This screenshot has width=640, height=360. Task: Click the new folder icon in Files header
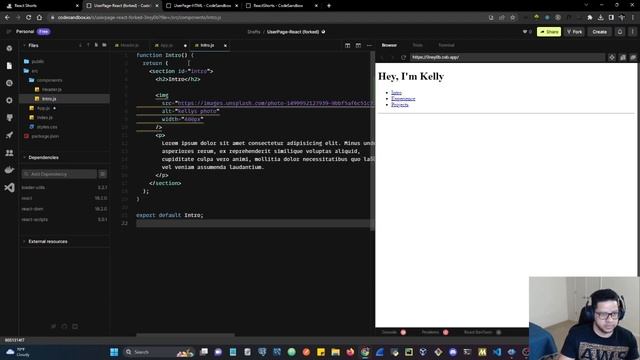(x=104, y=45)
